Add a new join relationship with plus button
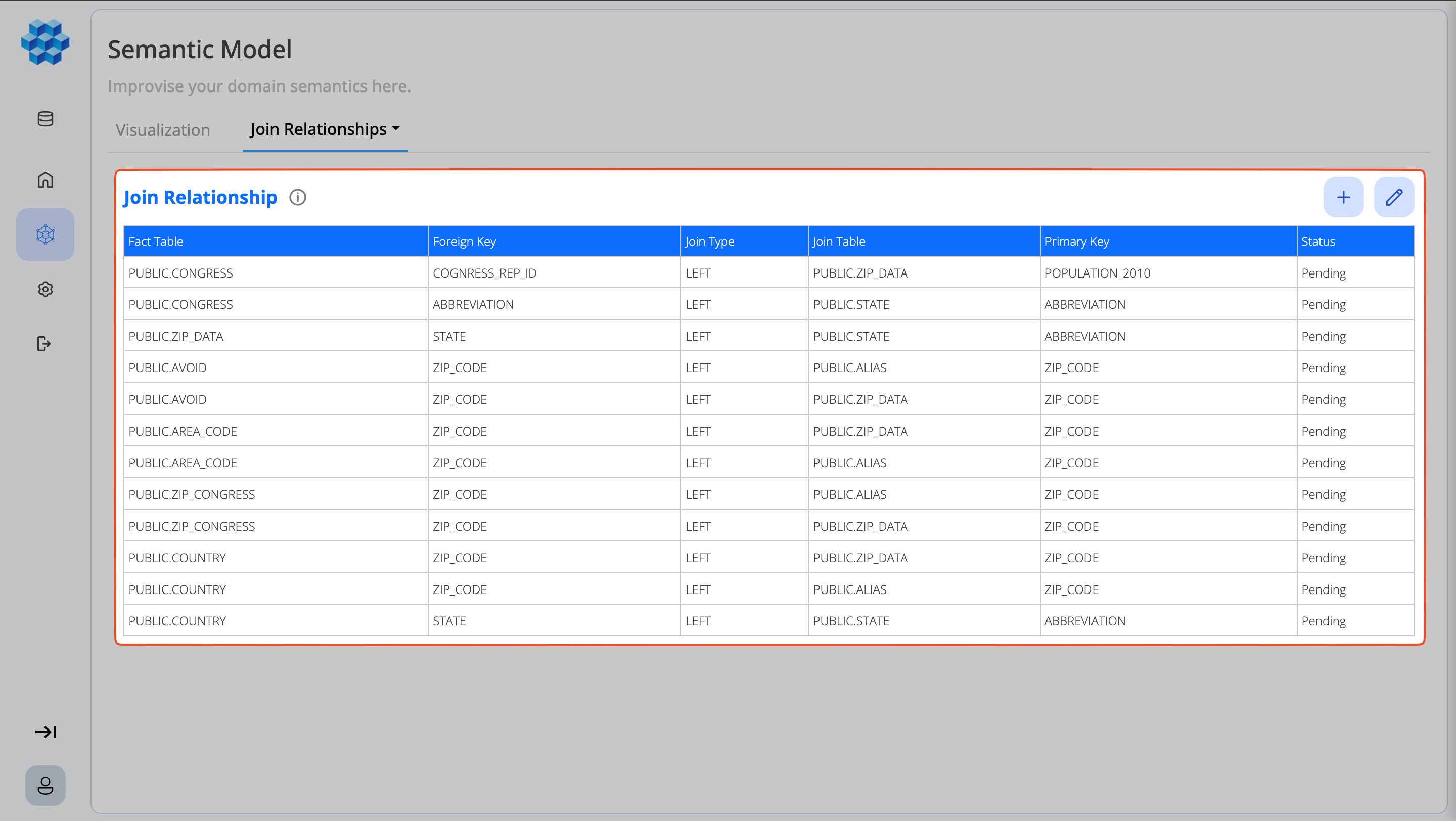Viewport: 1456px width, 821px height. click(1344, 197)
